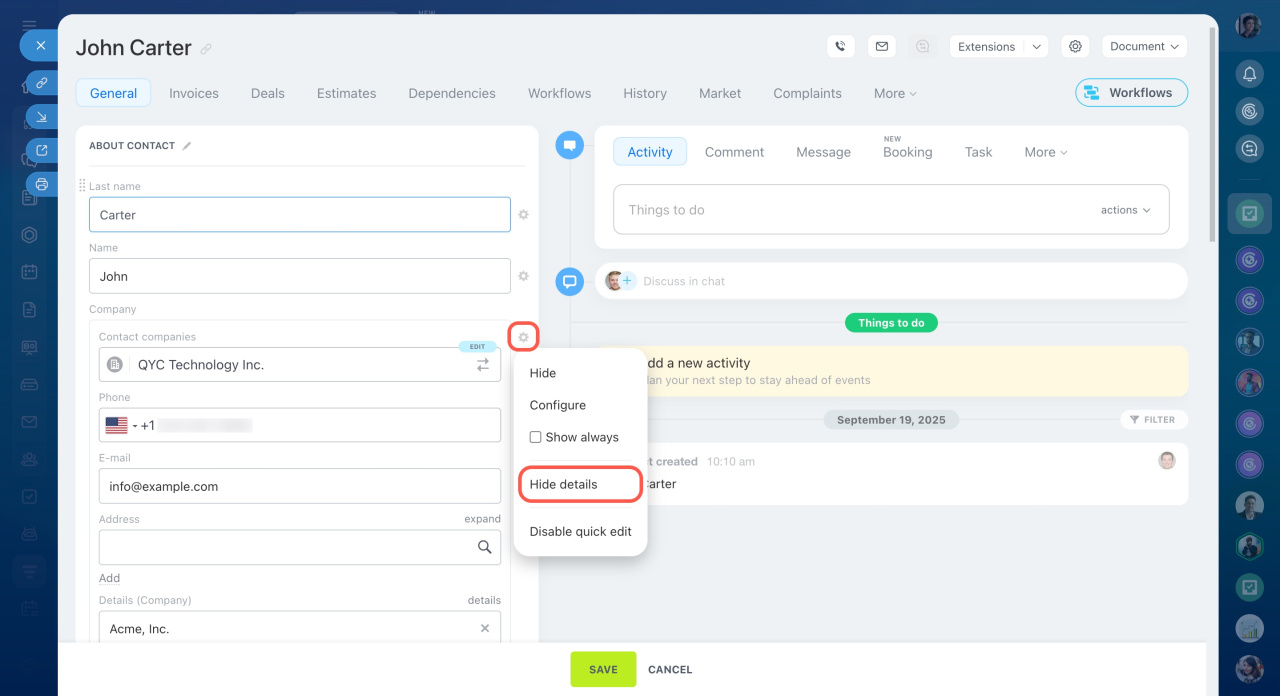Screen dimensions: 1280x696
Task: Click the phone call icon in header
Action: coord(840,46)
